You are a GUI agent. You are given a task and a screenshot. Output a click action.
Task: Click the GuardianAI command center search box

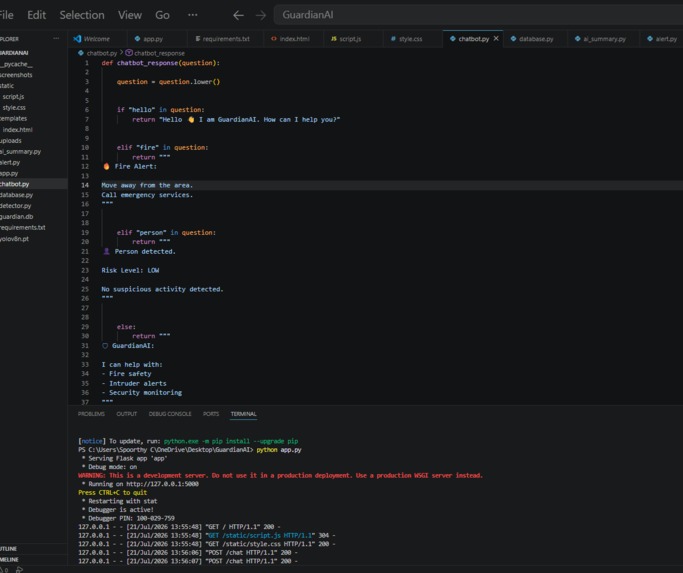(478, 15)
